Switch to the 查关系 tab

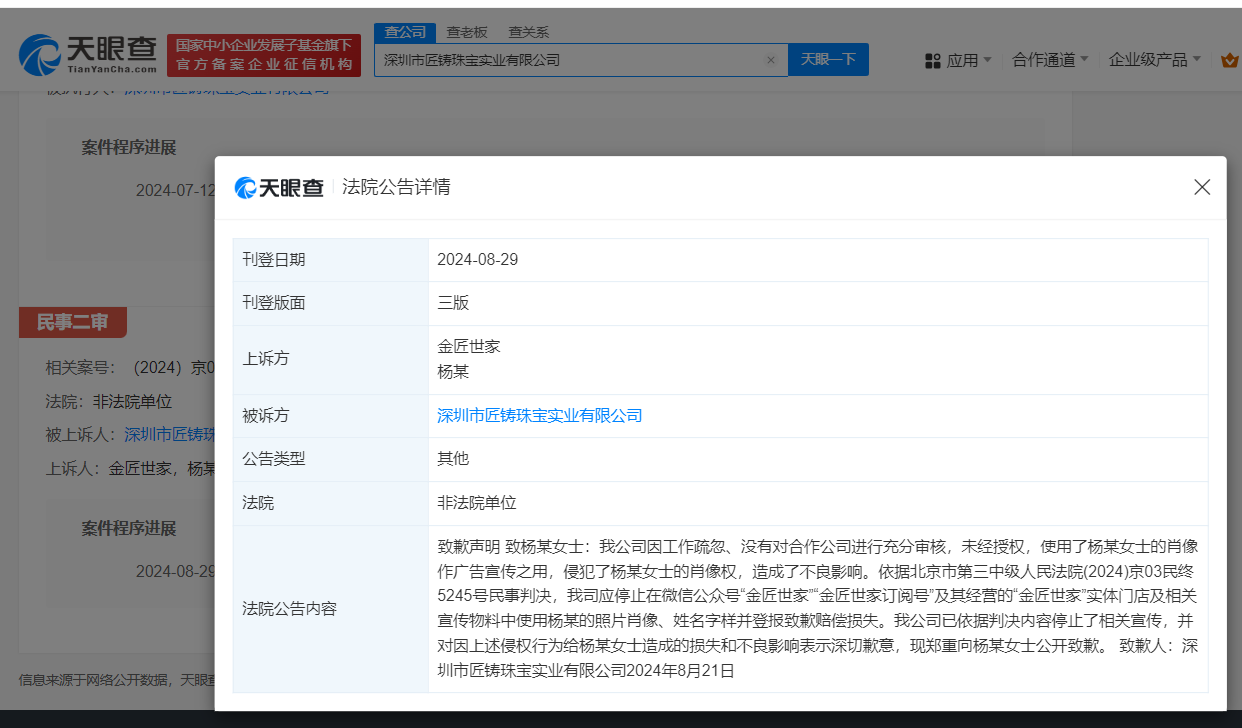527,31
